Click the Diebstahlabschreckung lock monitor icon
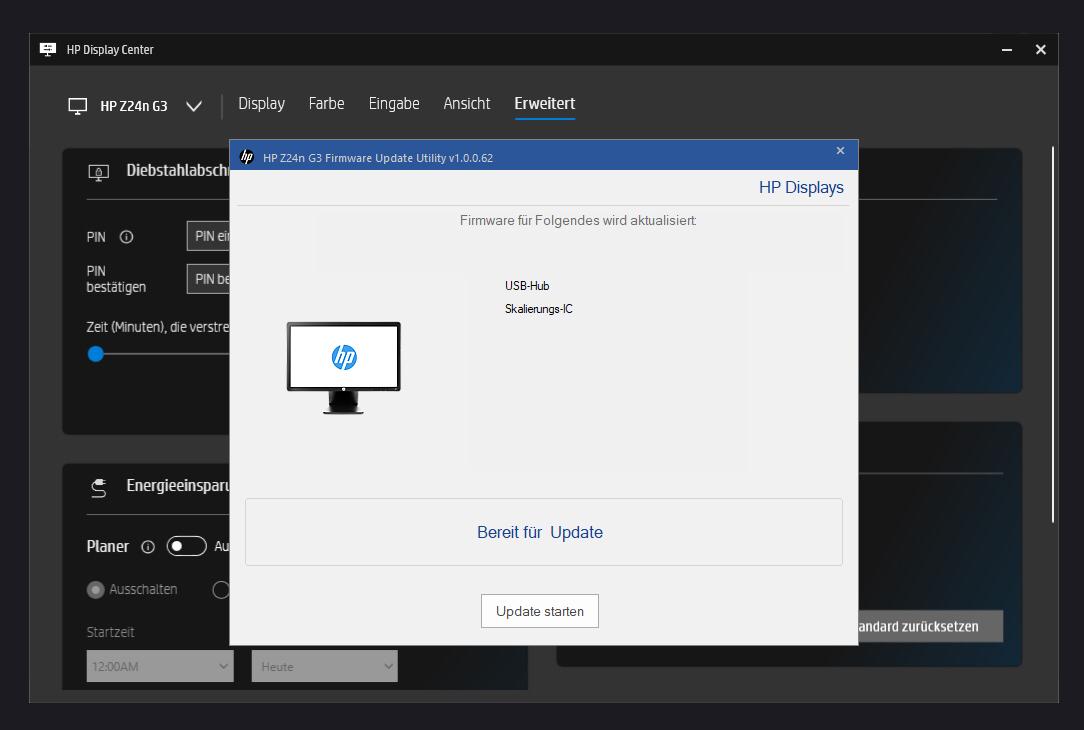Screen dimensions: 1084x730 tap(99, 171)
